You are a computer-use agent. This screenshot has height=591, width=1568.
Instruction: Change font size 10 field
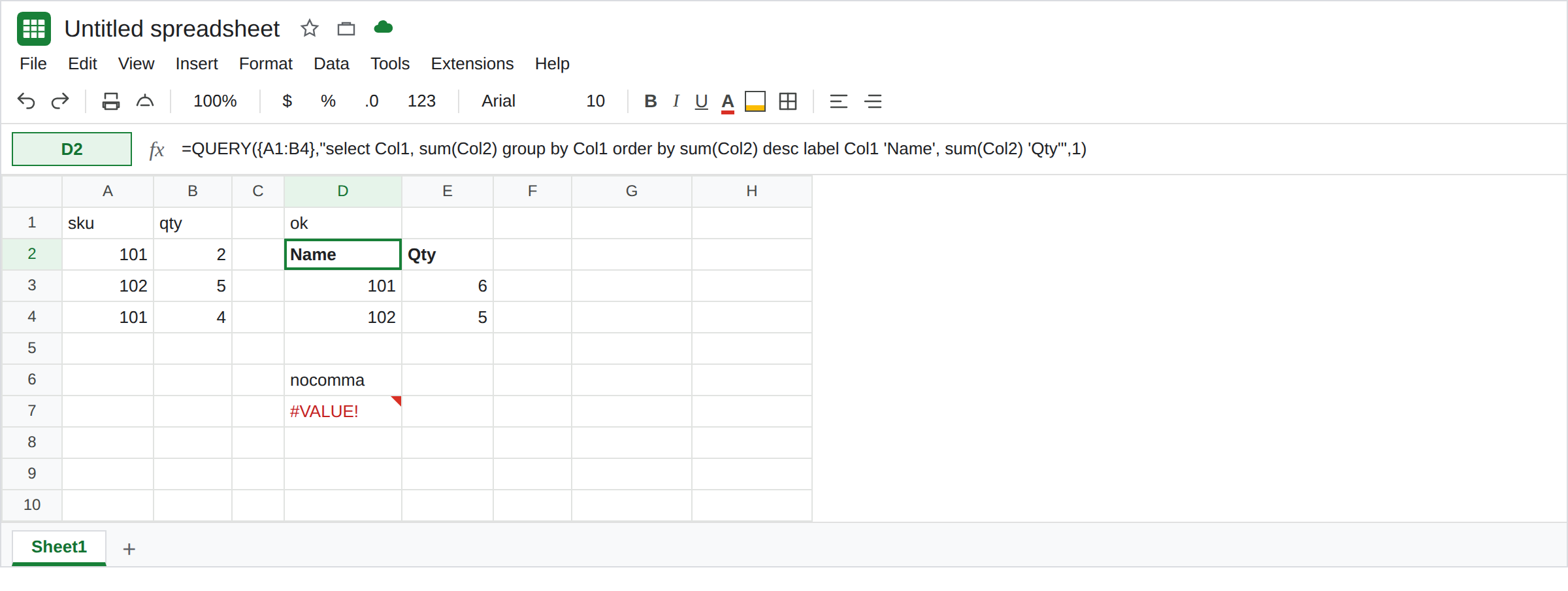(595, 101)
